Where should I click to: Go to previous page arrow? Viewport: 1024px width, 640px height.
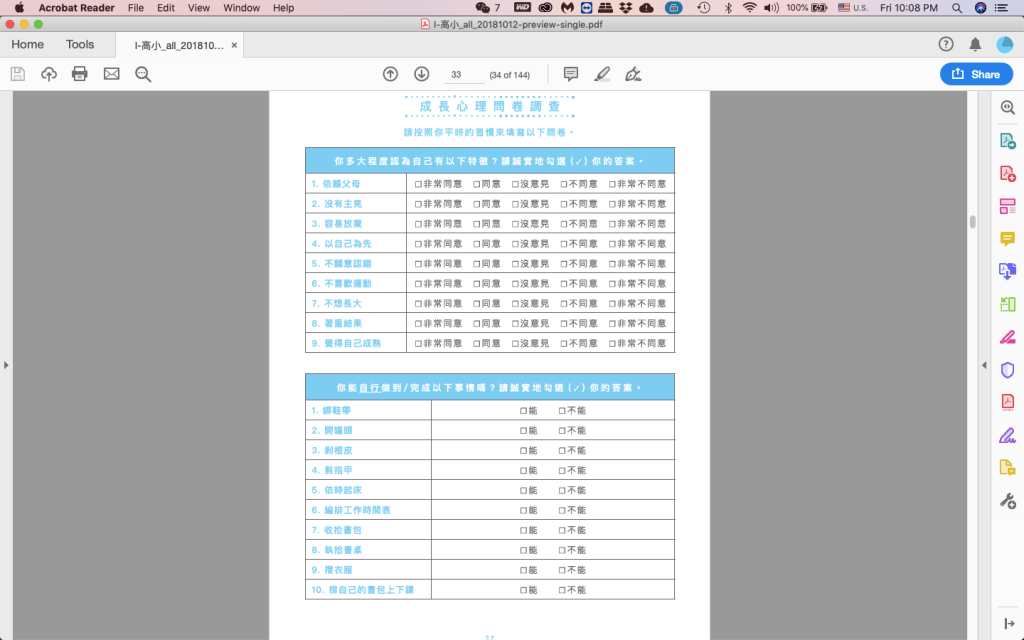point(391,74)
